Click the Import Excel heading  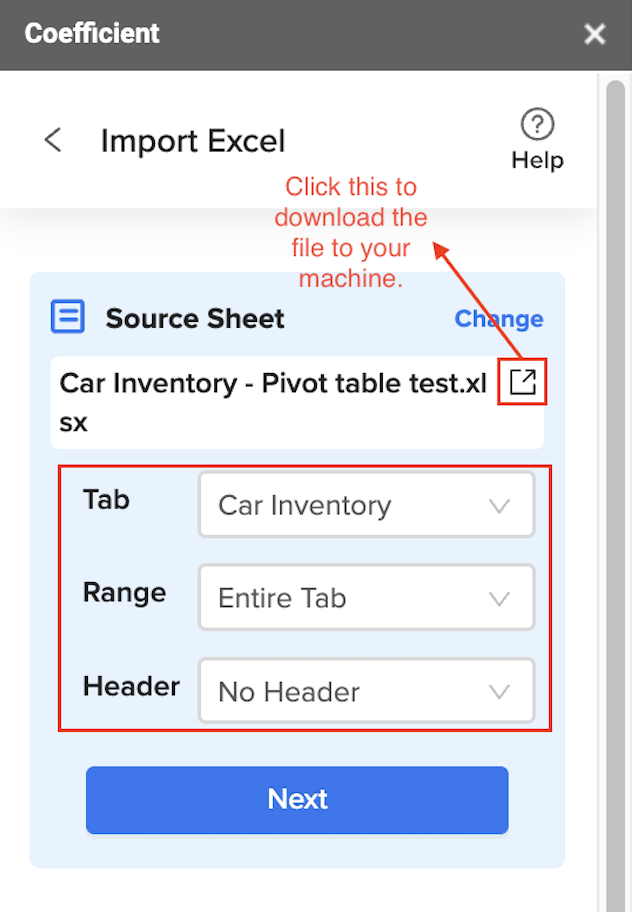tap(193, 141)
